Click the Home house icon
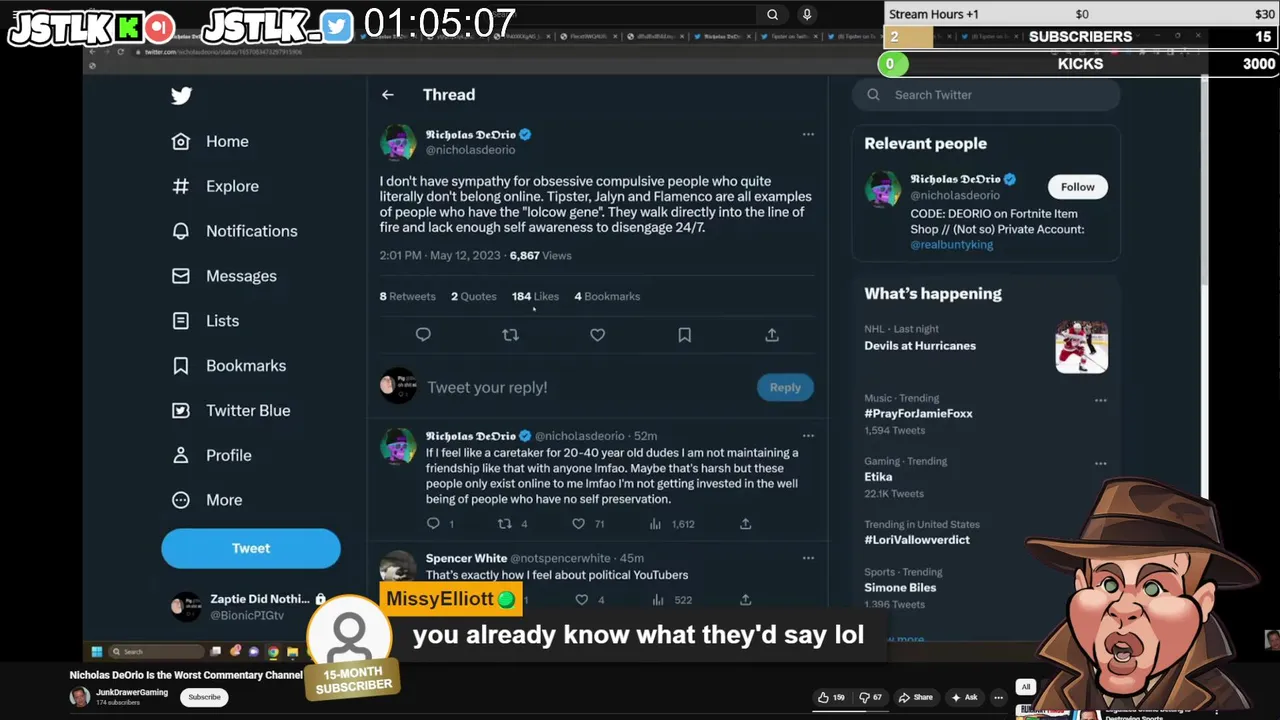 pos(181,142)
